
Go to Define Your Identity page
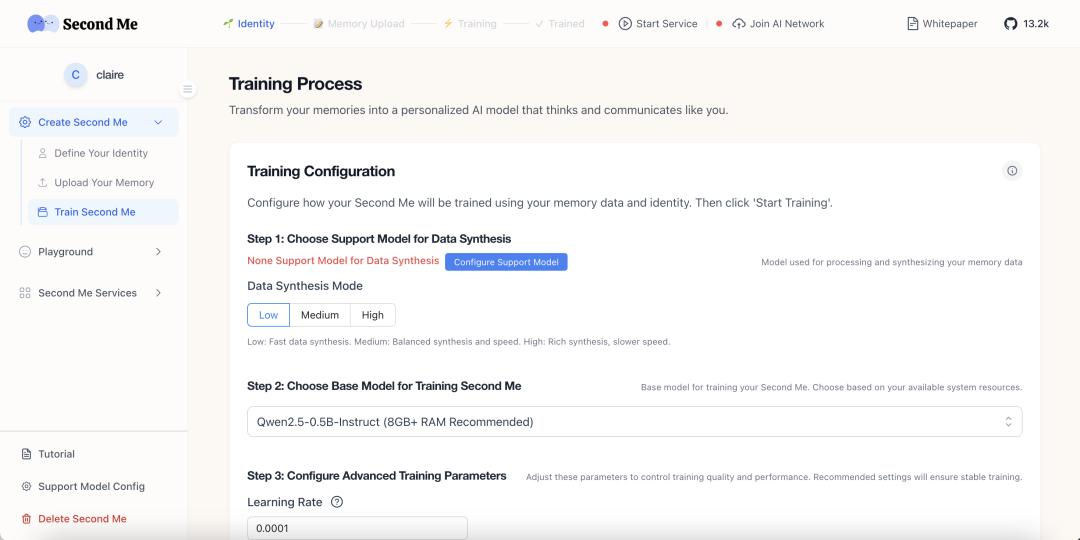100,153
